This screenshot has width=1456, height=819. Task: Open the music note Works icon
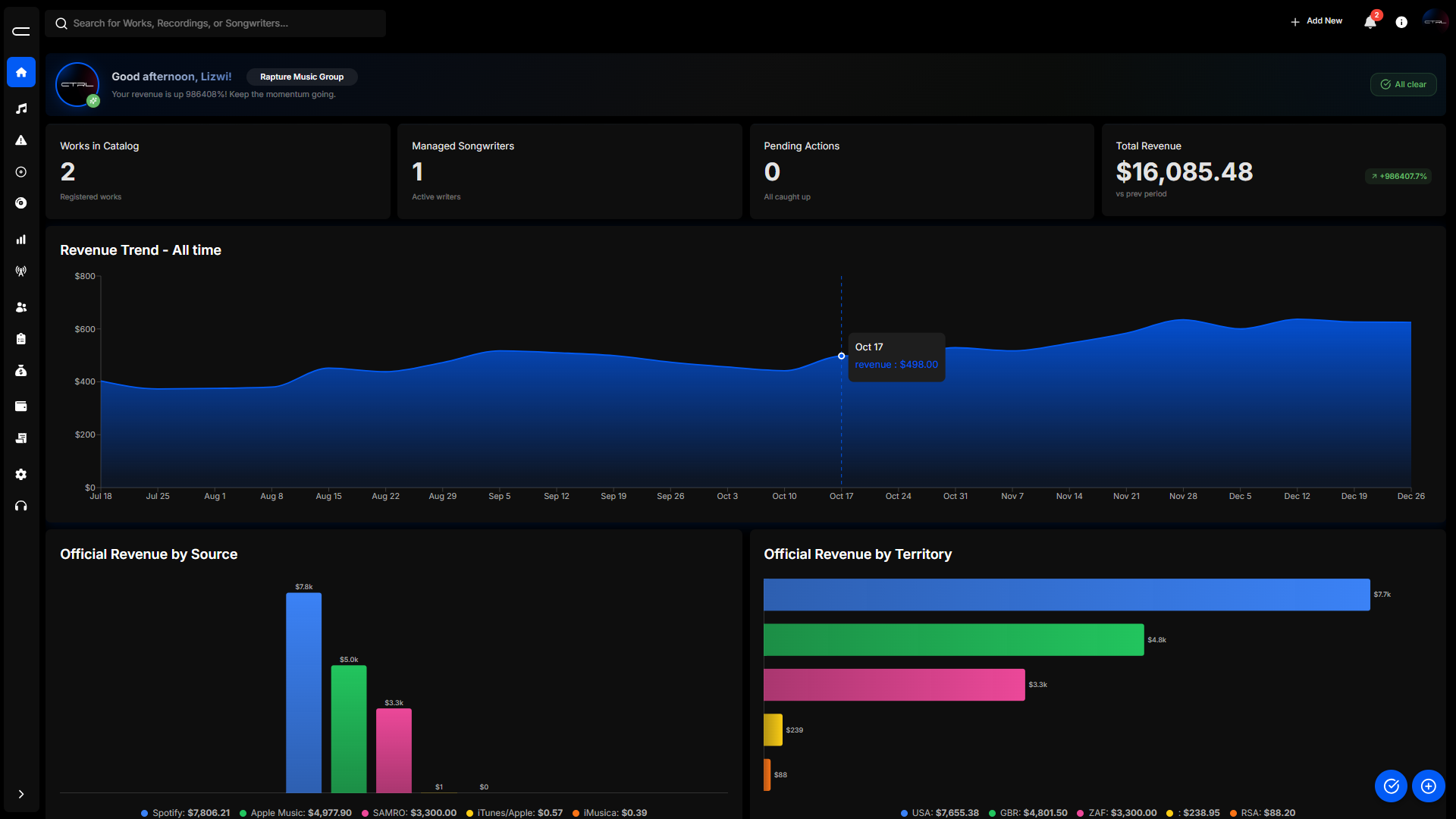tap(21, 108)
